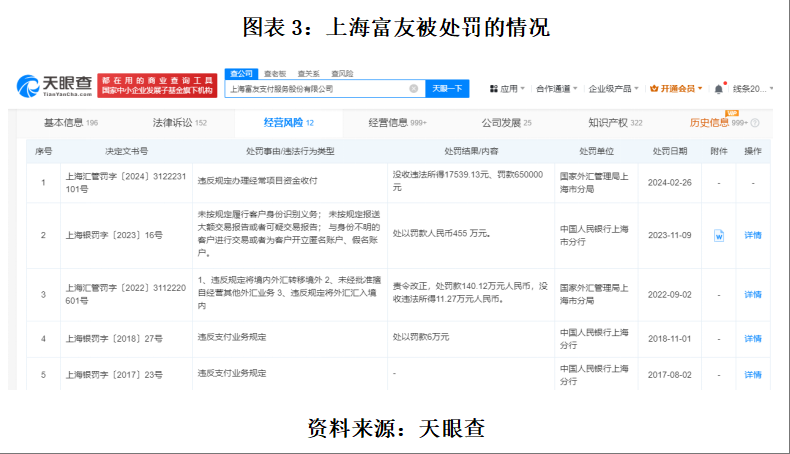Select the 查风险 search tab
The width and height of the screenshot is (790, 454).
(341, 74)
